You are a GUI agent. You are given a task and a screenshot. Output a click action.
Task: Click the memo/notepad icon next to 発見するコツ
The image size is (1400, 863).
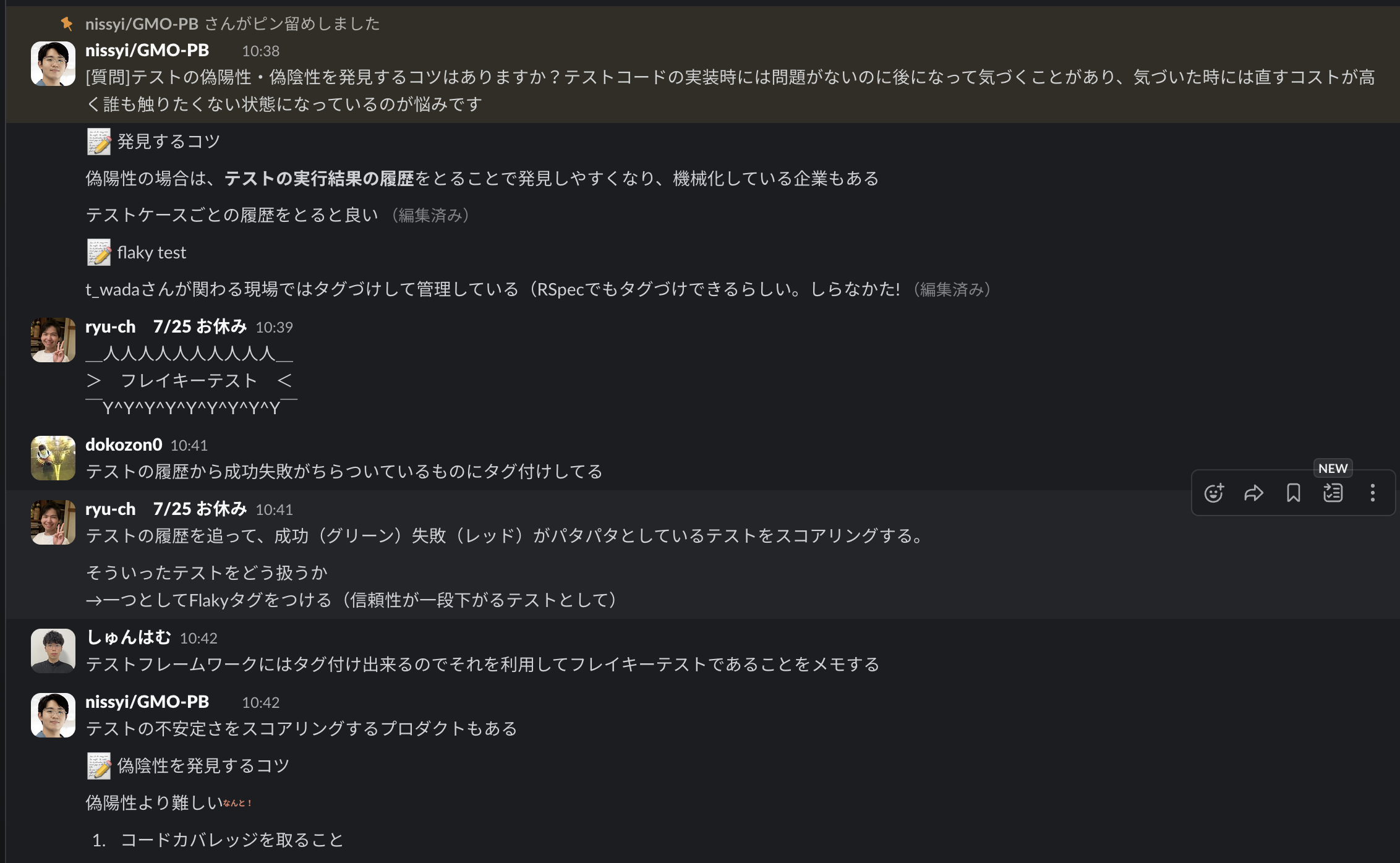point(96,141)
